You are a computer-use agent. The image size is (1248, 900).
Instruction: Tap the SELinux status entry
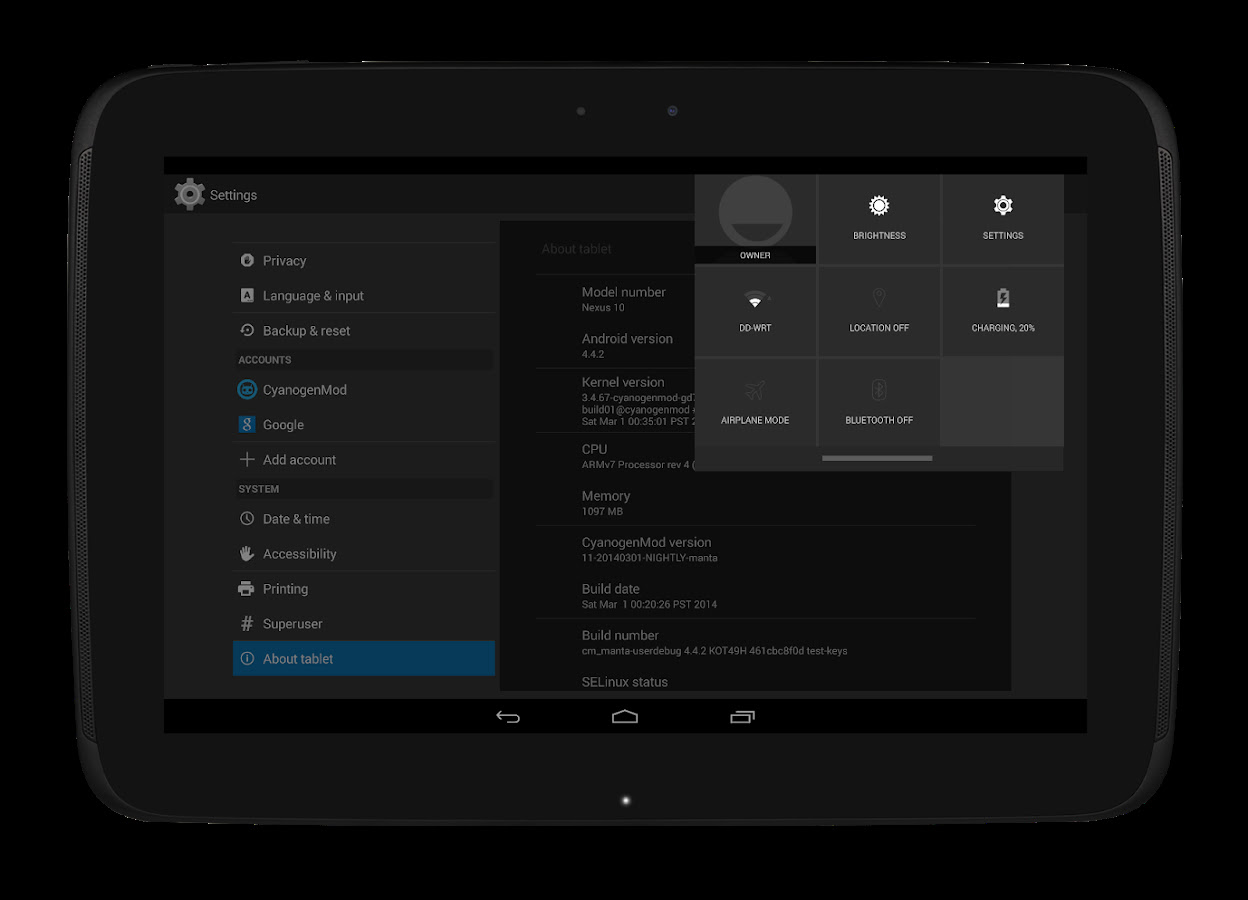pos(756,680)
